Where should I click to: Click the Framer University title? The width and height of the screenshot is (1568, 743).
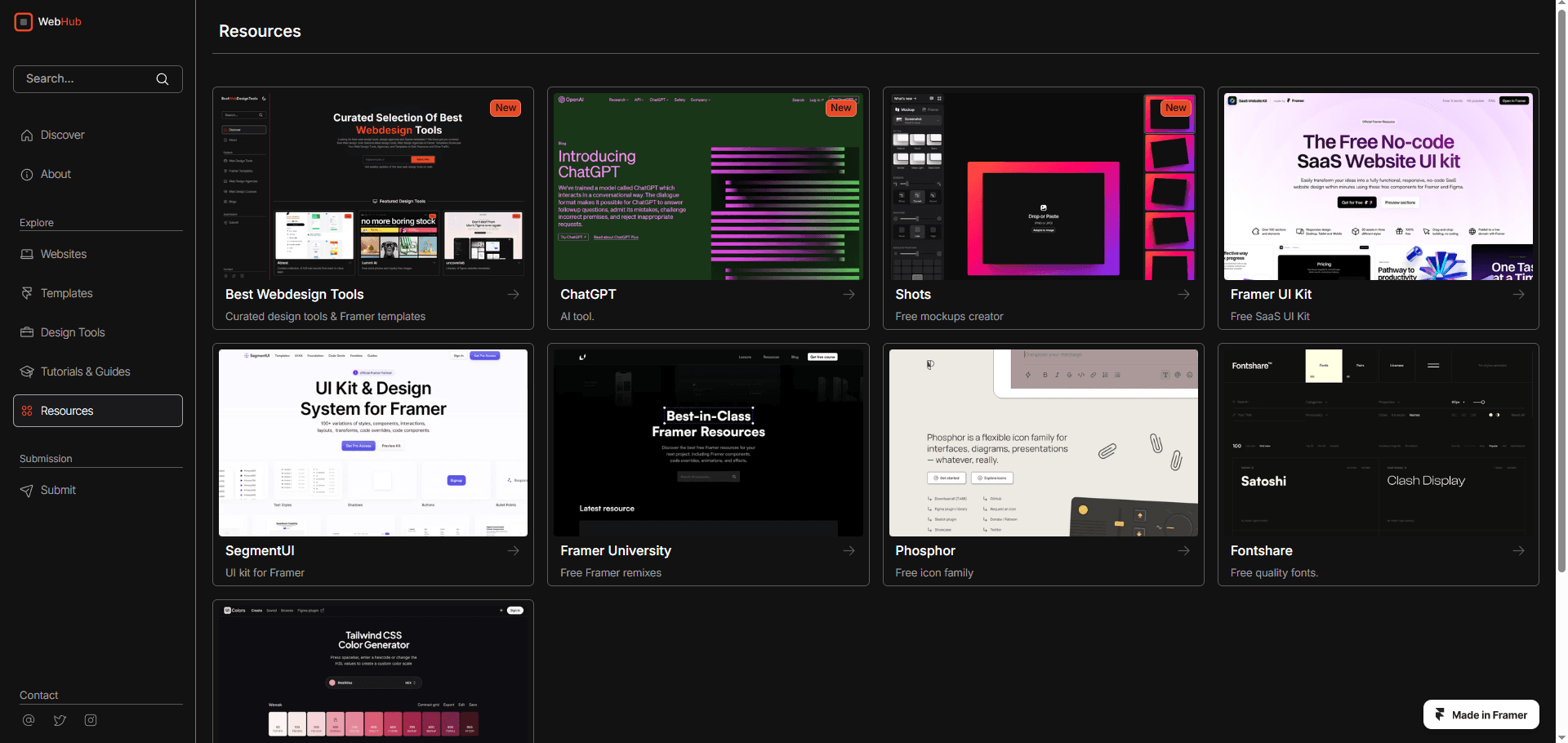pos(616,550)
